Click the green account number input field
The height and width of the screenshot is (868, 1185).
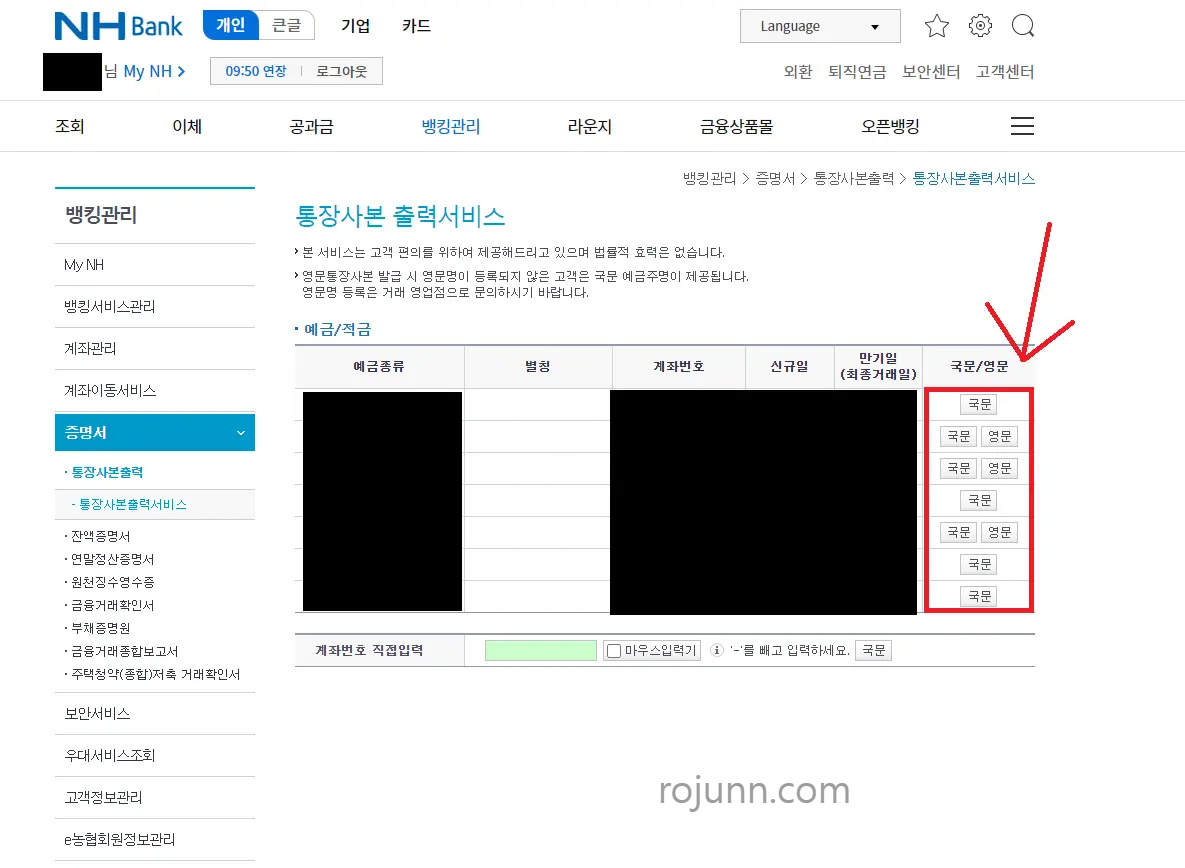(541, 649)
